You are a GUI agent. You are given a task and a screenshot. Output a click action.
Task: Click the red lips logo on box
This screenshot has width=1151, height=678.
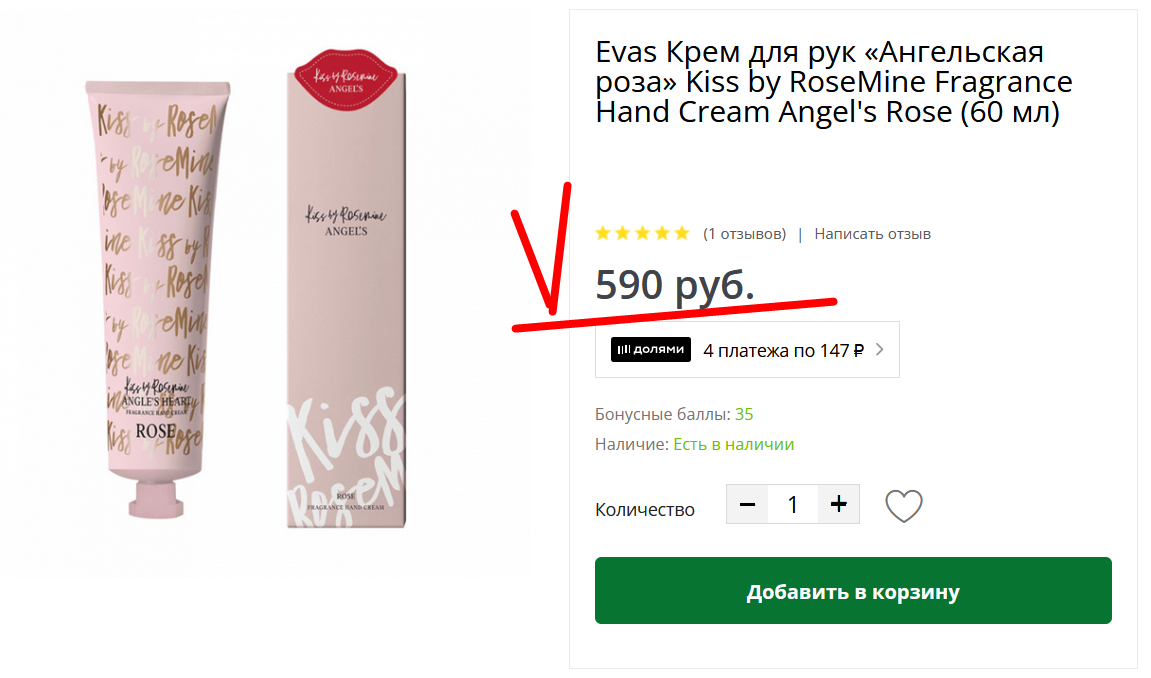(346, 79)
